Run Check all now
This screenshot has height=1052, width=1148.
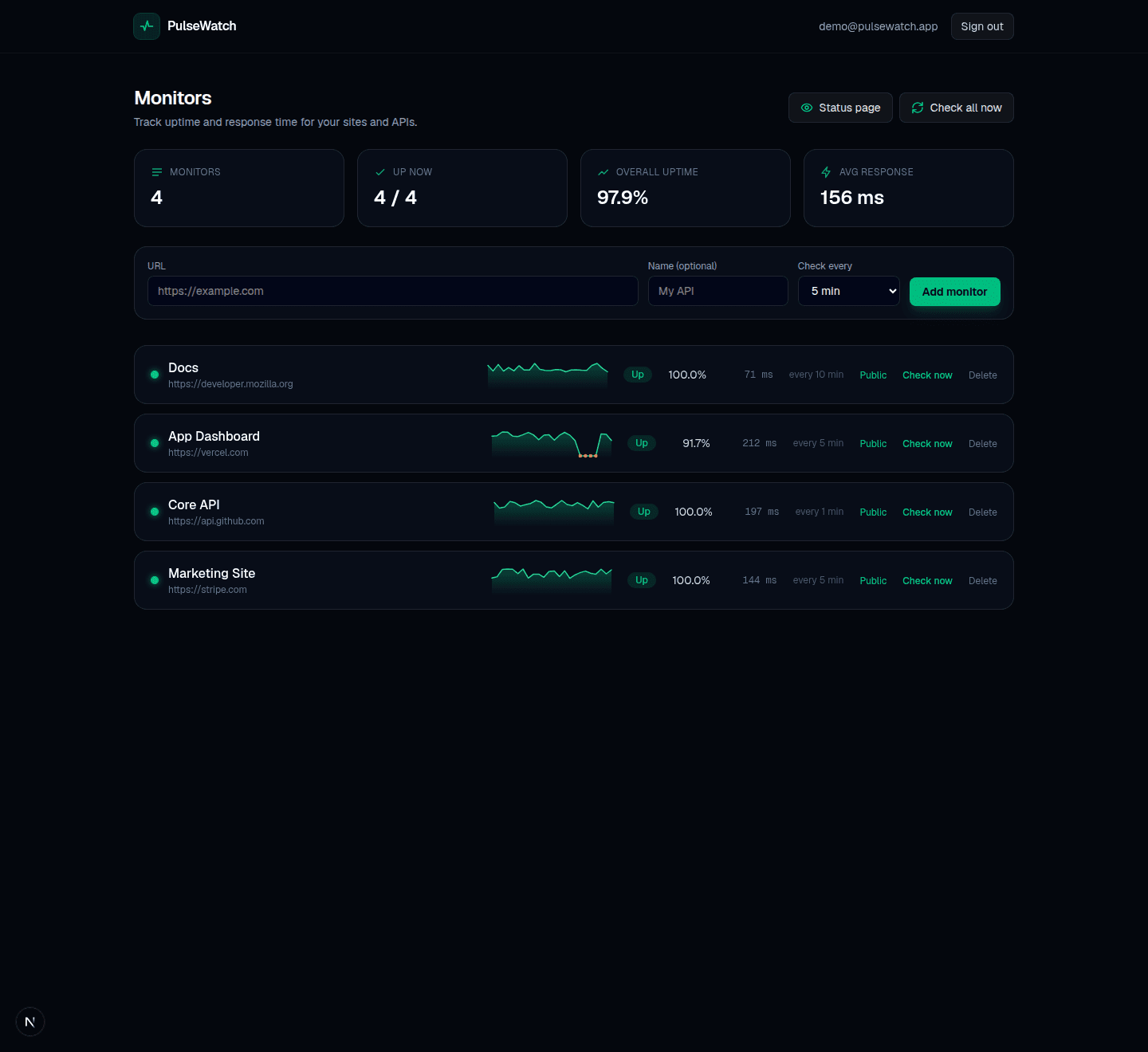click(957, 108)
